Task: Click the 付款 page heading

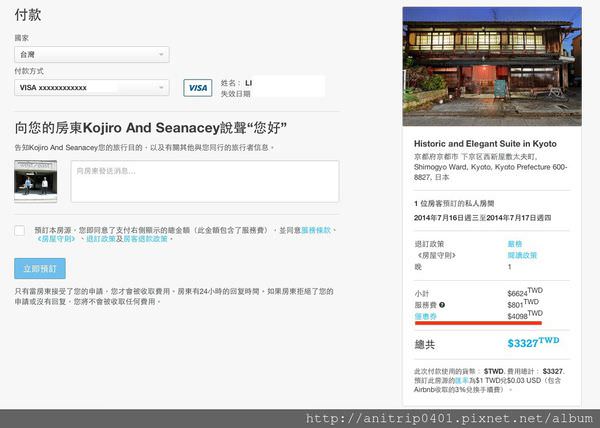Action: [28, 15]
